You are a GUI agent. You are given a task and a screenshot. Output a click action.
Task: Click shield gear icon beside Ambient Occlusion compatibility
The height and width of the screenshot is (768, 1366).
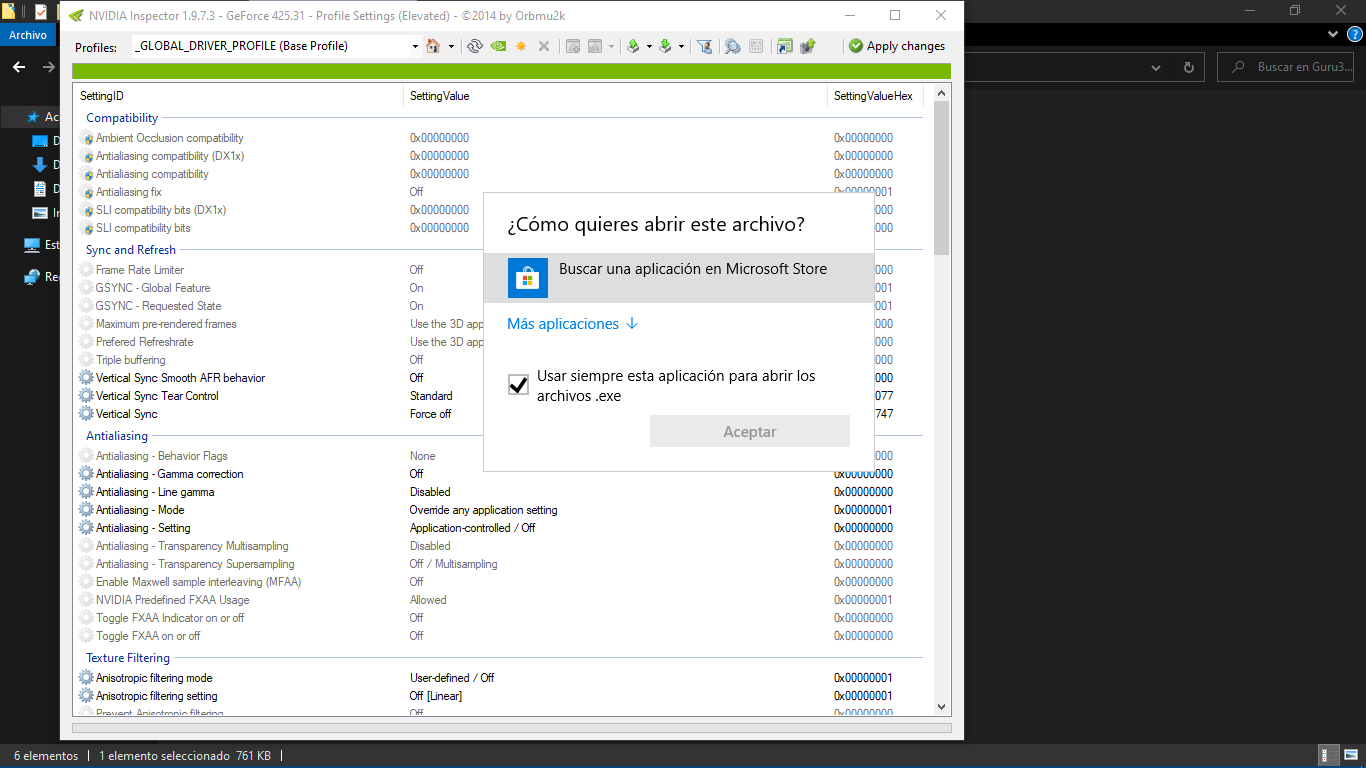coord(86,138)
